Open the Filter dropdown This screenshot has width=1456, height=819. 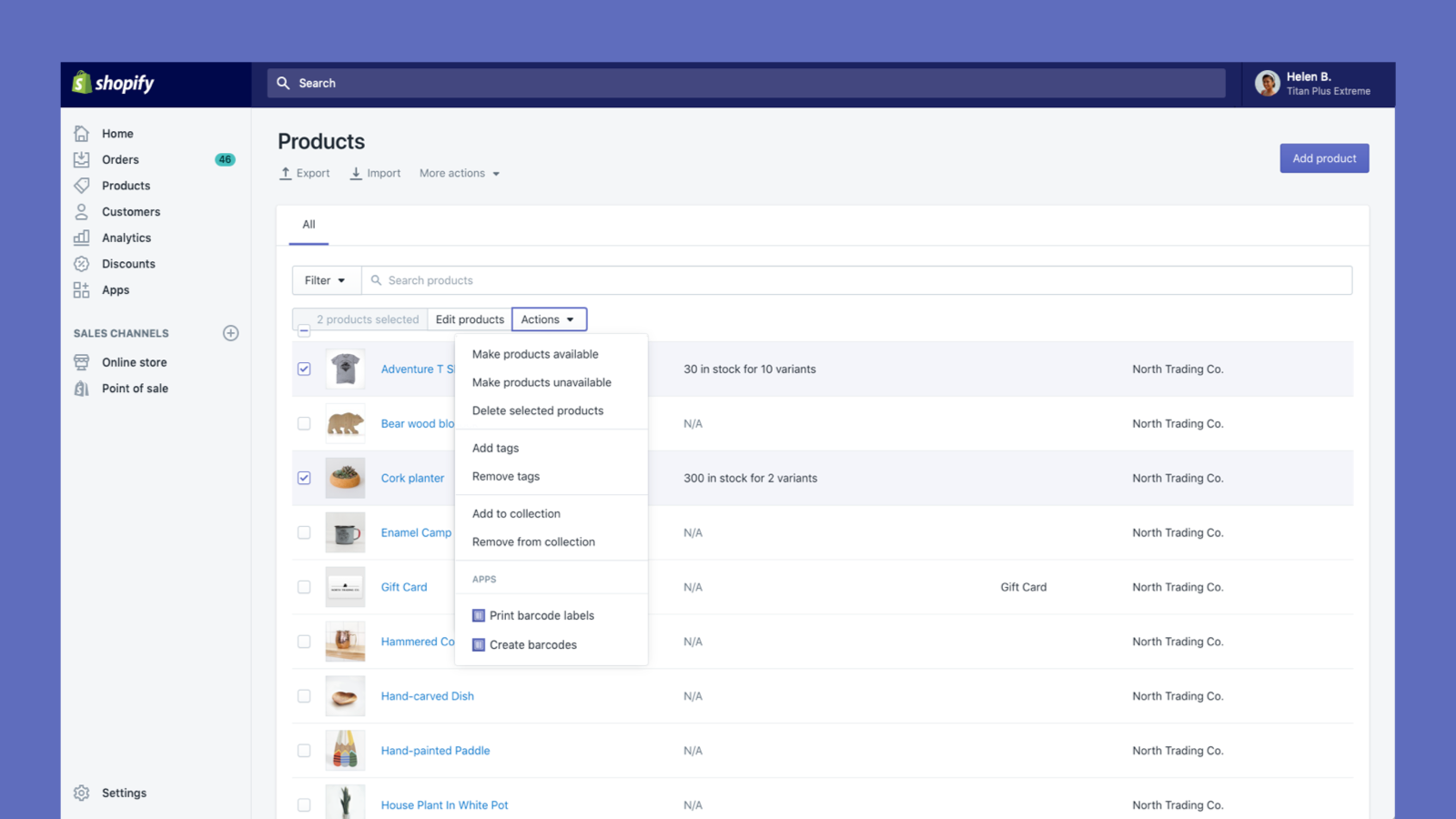[x=325, y=280]
